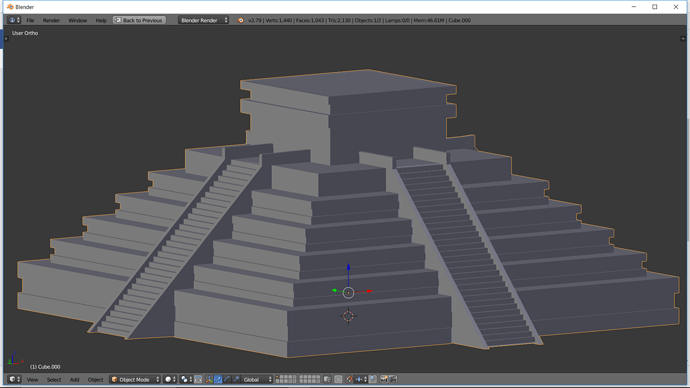Click the green Y-axis manipulator arrow
690x388 pixels.
[x=334, y=290]
